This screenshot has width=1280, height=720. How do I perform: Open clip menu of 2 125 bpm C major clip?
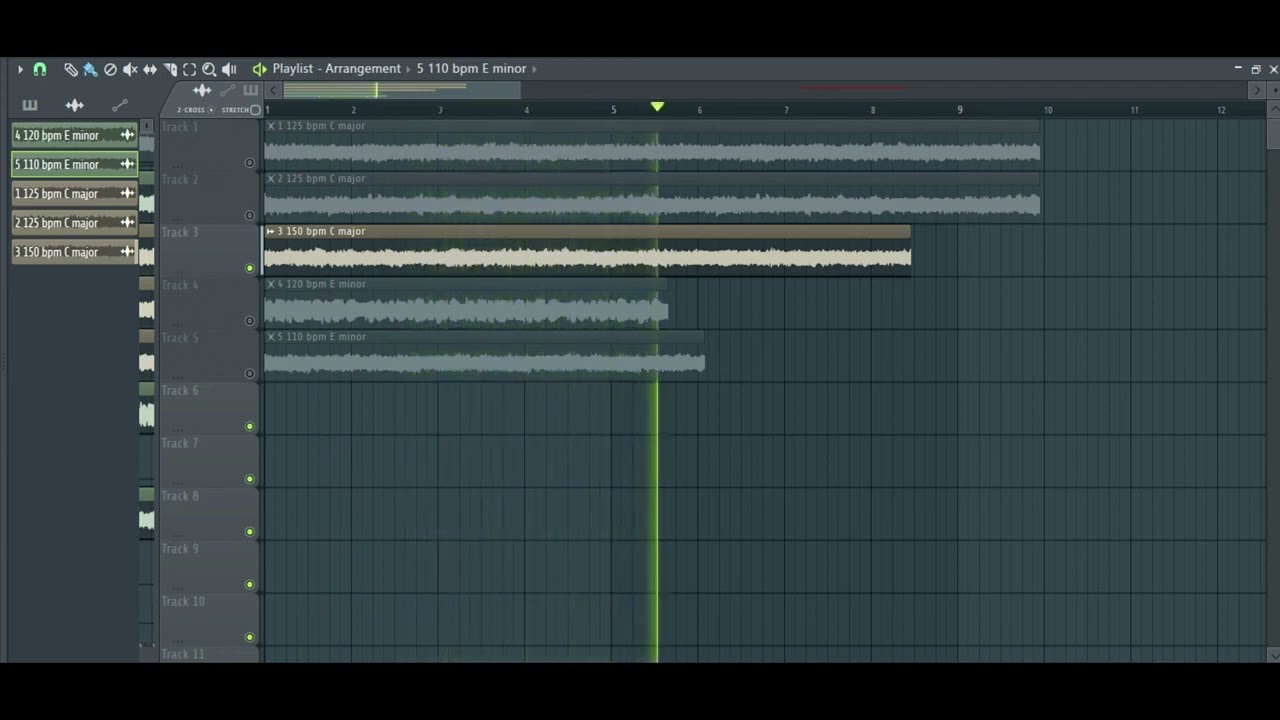[x=270, y=179]
